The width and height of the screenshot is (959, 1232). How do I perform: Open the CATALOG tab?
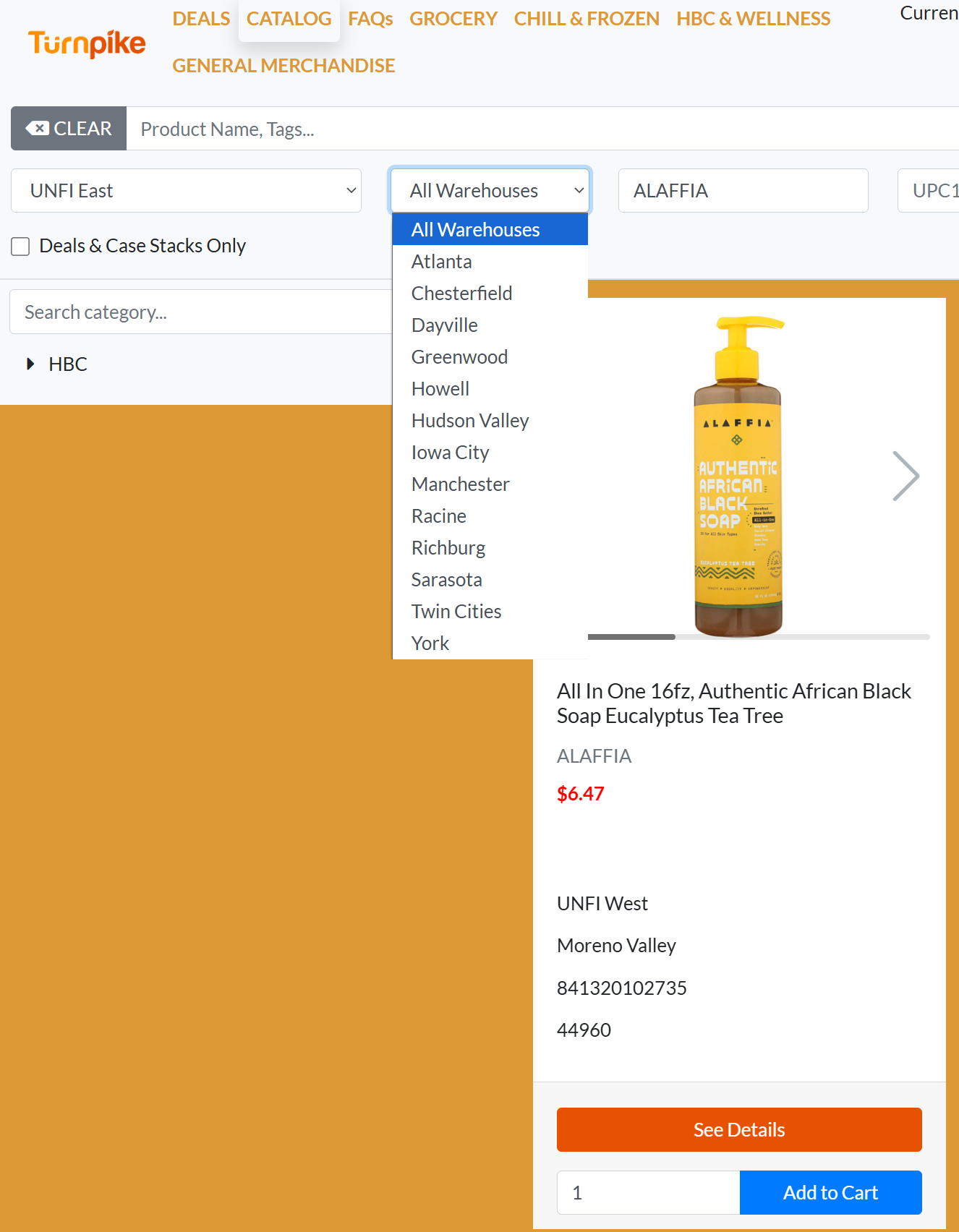click(x=289, y=19)
